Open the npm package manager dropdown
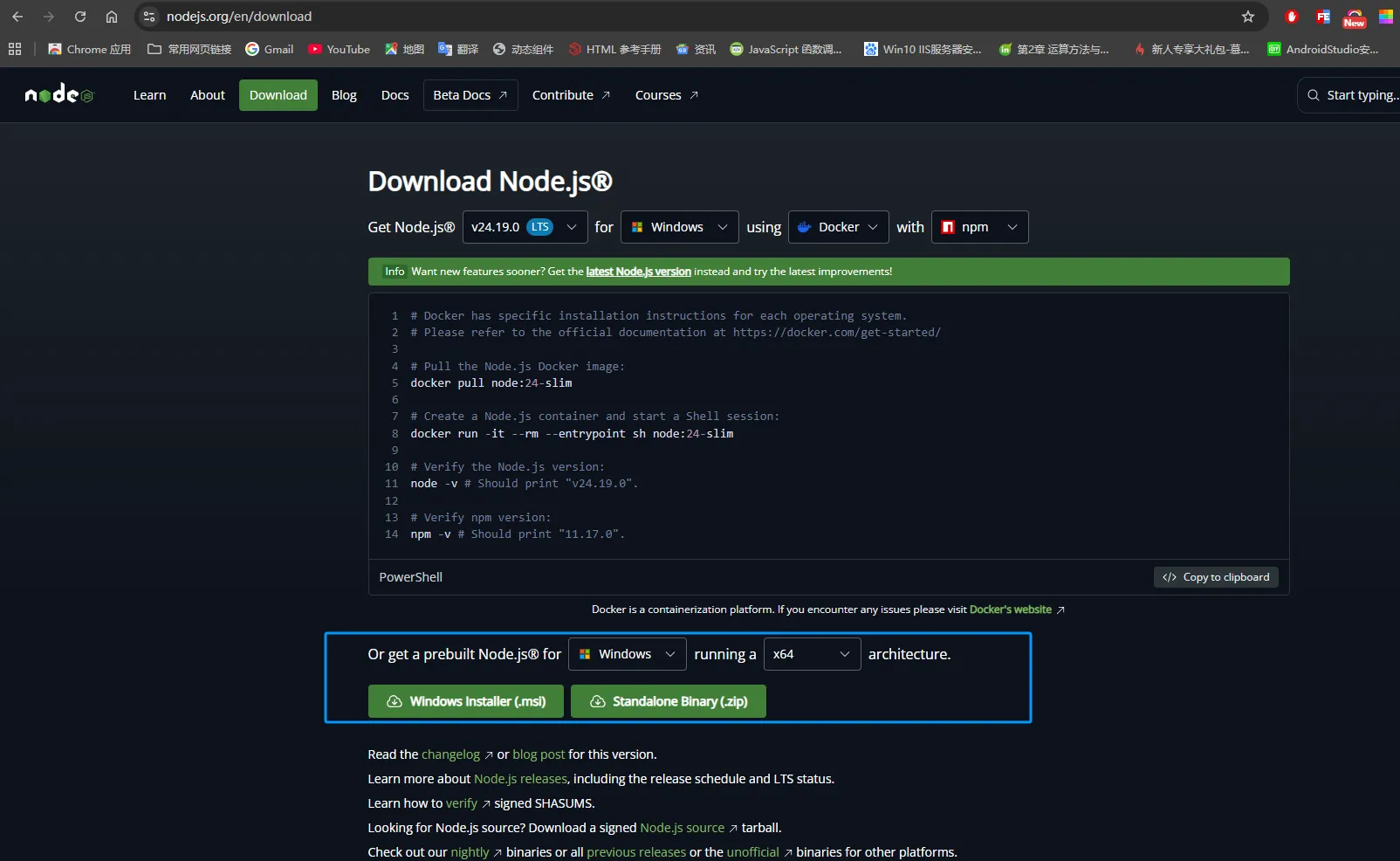Viewport: 1400px width, 861px height. coord(980,227)
